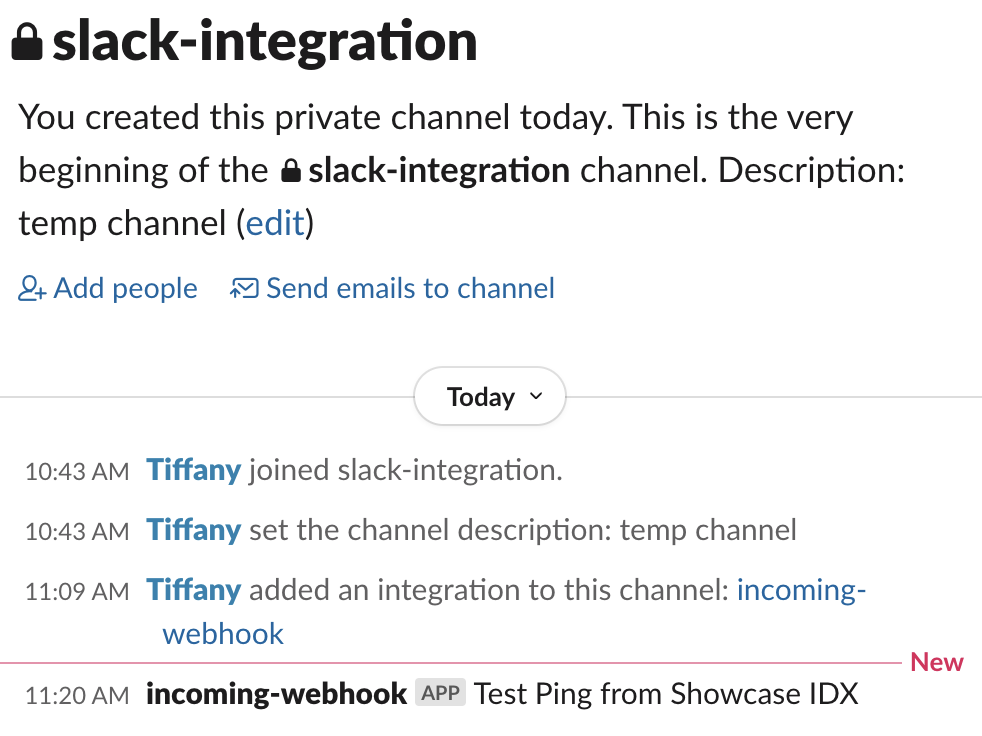Image resolution: width=982 pixels, height=736 pixels.
Task: Click the small lock icon in channel description
Action: pos(291,170)
